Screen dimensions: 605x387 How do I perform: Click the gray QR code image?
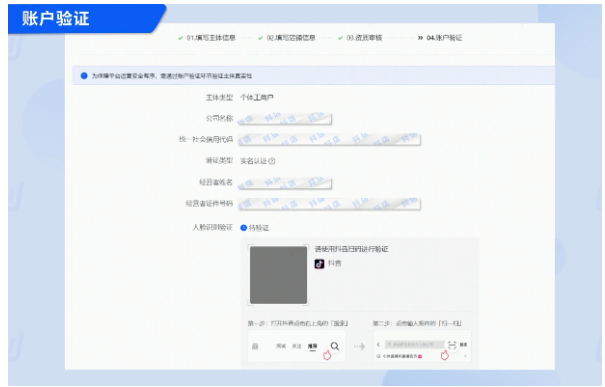(279, 275)
